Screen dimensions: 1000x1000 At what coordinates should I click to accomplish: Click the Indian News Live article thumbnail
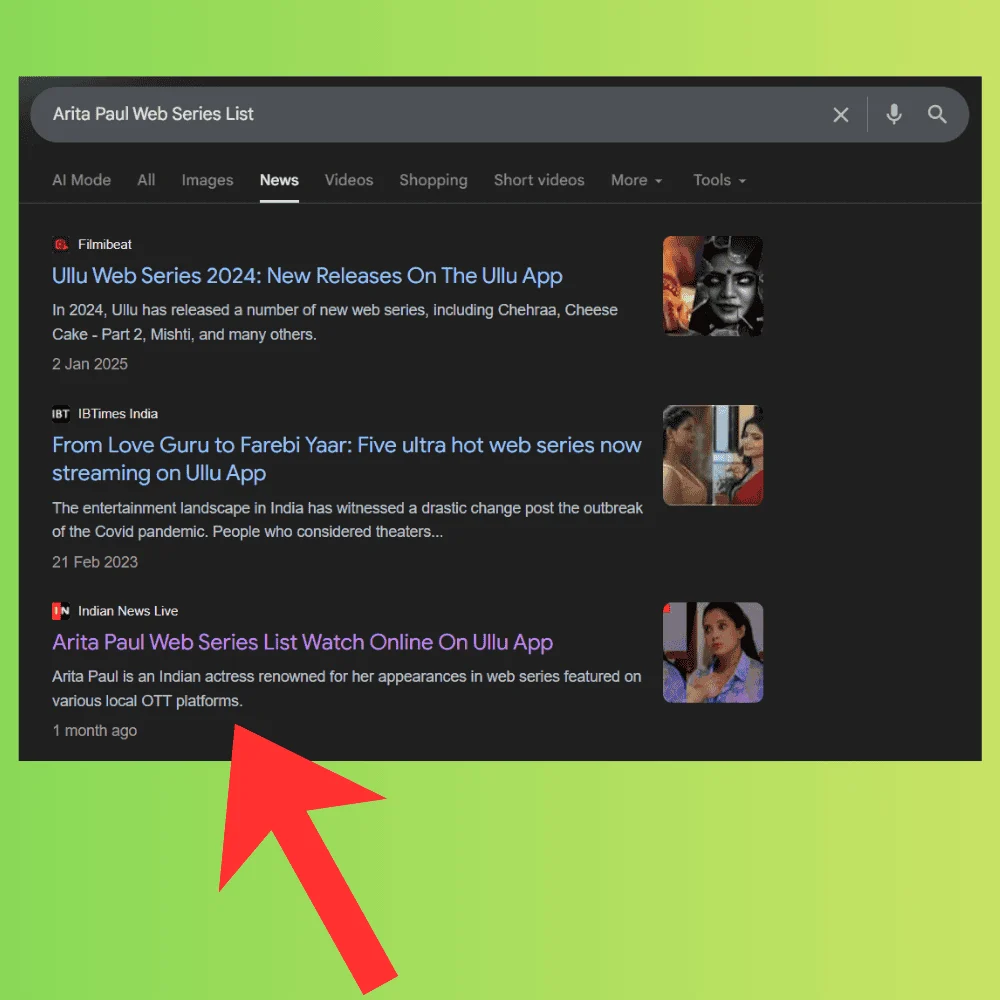(x=712, y=652)
